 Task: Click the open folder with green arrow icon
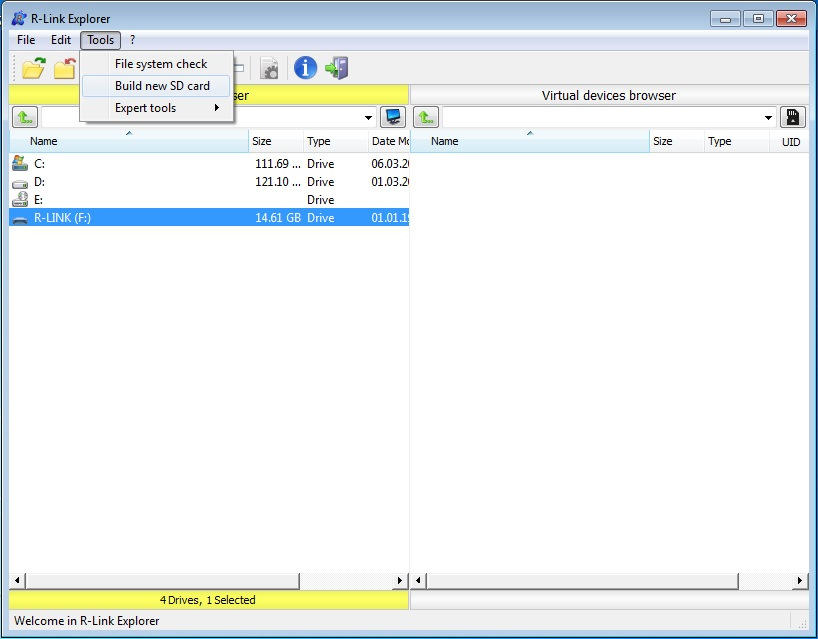pyautogui.click(x=34, y=68)
